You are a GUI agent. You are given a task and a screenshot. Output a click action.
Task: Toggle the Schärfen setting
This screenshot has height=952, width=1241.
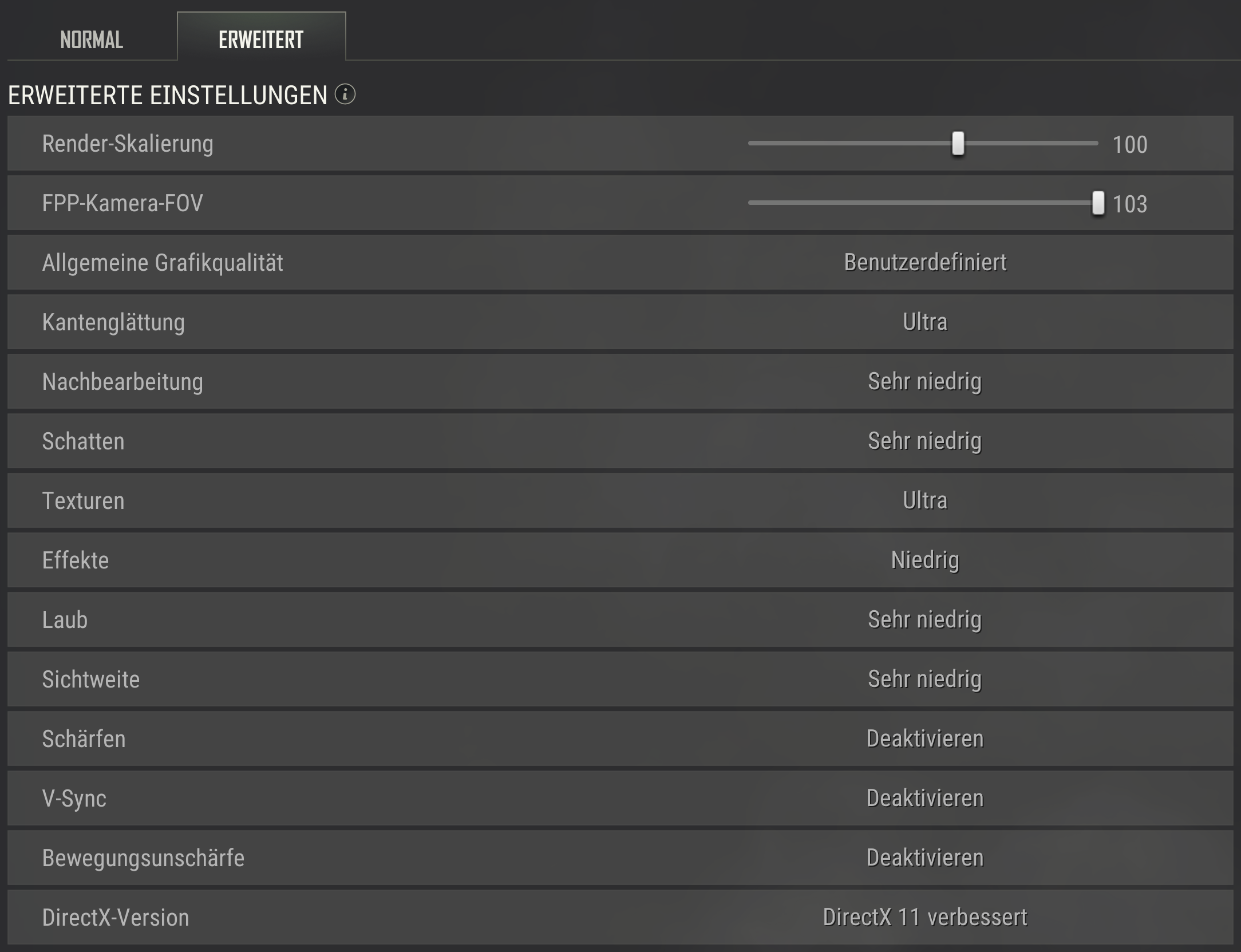[x=925, y=738]
